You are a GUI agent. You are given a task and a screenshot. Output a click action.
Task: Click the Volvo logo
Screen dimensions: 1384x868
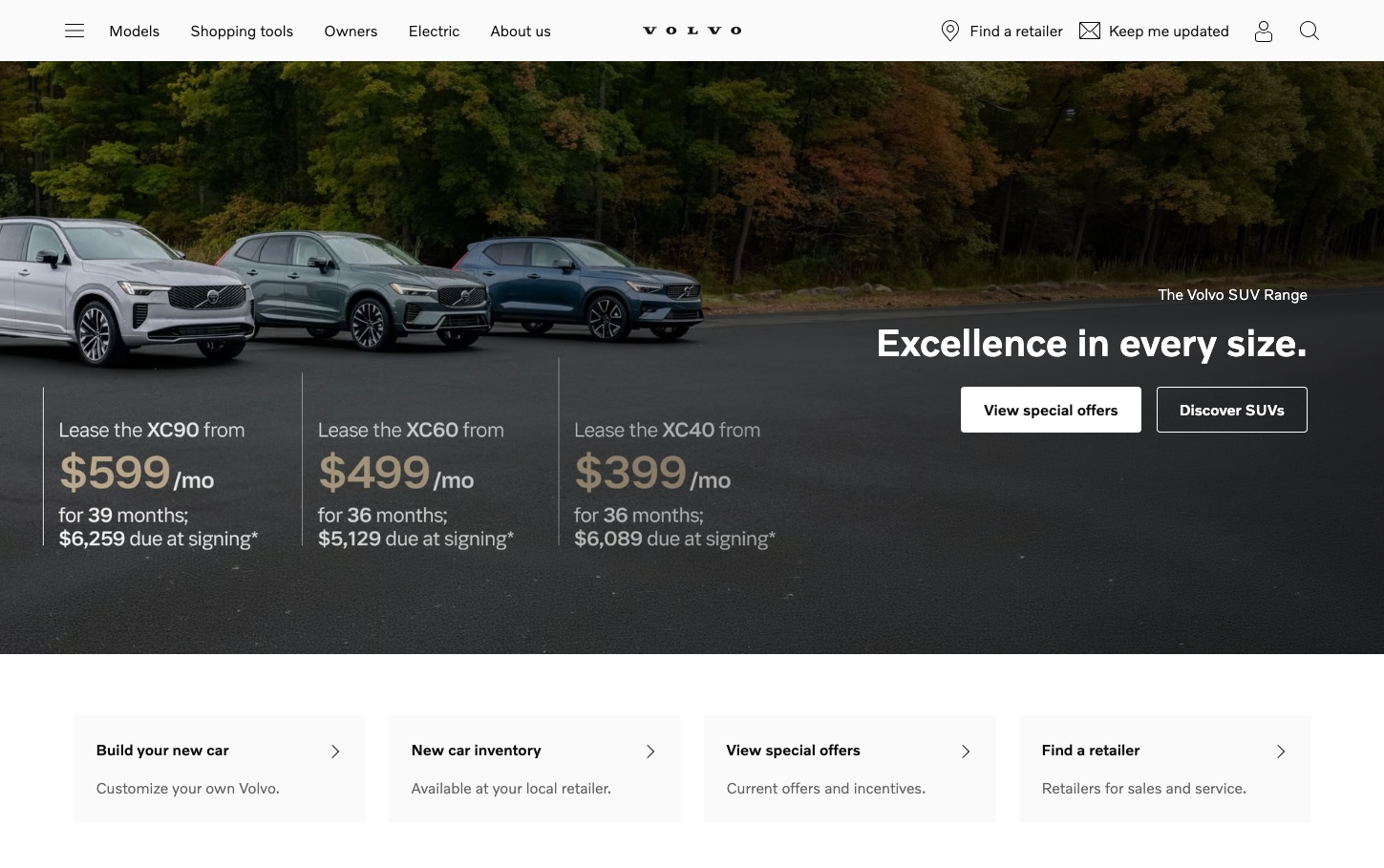[692, 31]
